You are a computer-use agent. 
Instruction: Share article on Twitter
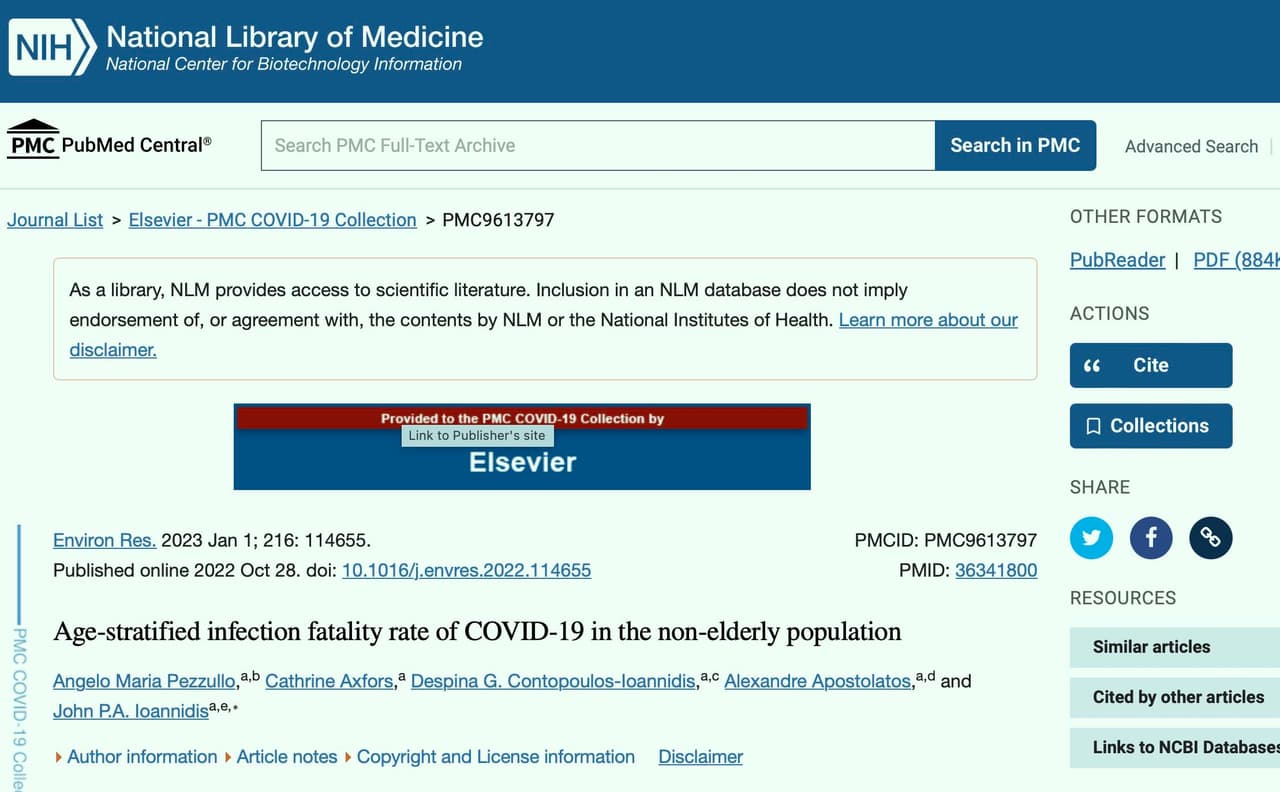(x=1091, y=538)
